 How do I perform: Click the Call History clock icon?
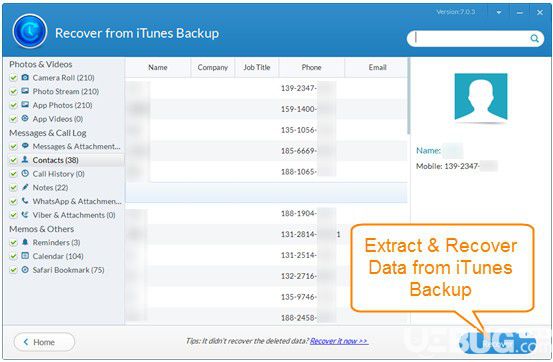pyautogui.click(x=25, y=173)
